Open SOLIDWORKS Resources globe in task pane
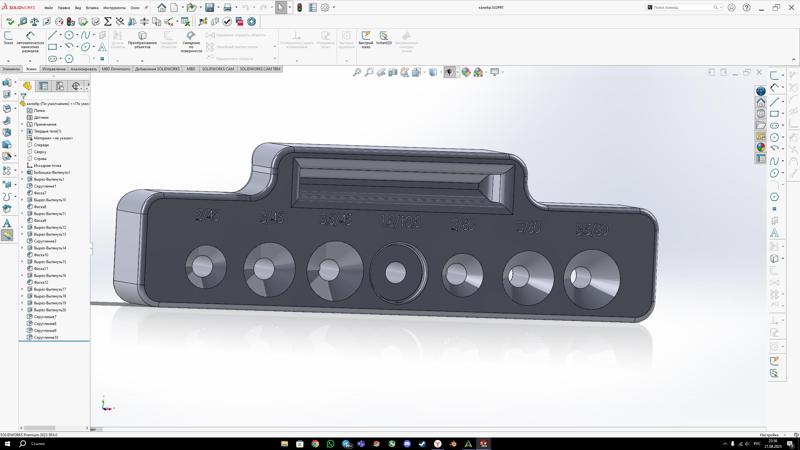 (761, 91)
